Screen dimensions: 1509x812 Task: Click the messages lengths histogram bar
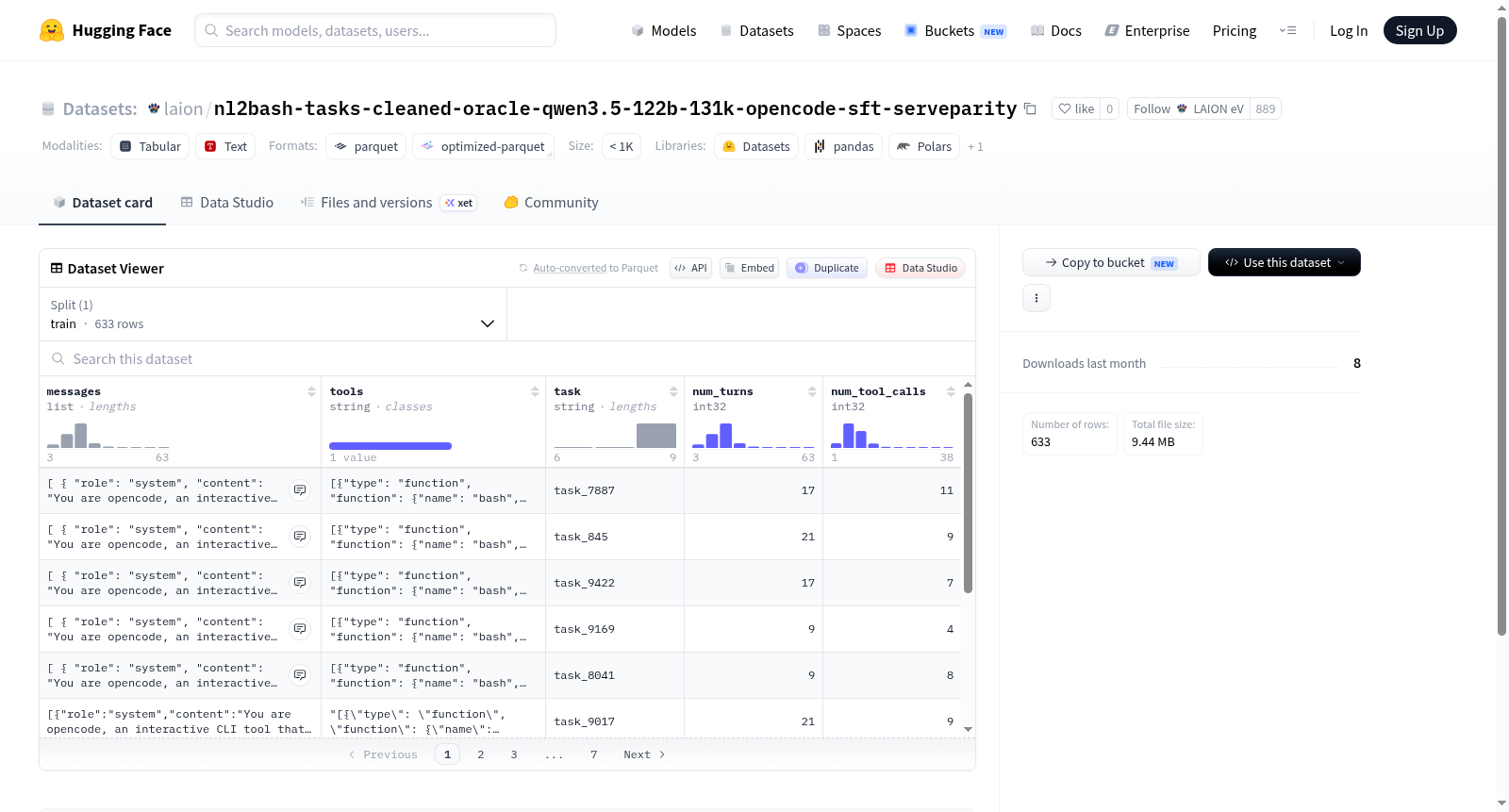coord(80,436)
